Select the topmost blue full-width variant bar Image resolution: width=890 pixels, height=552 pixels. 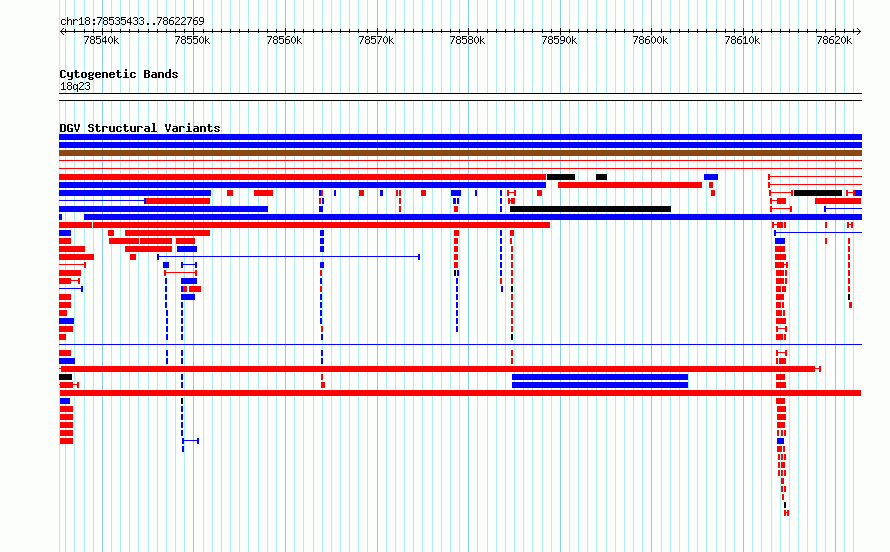point(460,137)
